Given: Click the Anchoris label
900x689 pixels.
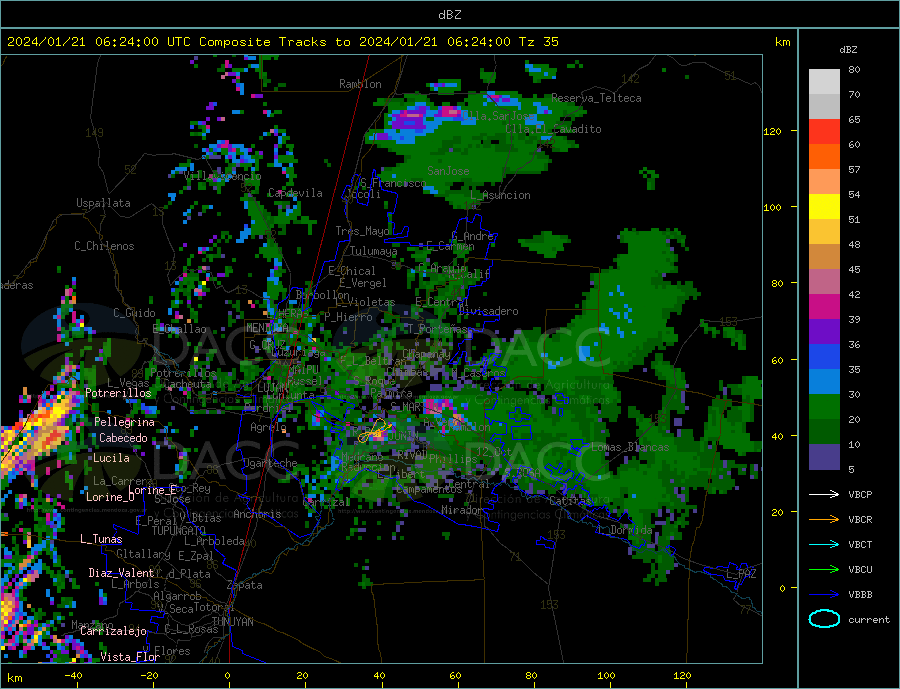Looking at the screenshot, I should (257, 514).
